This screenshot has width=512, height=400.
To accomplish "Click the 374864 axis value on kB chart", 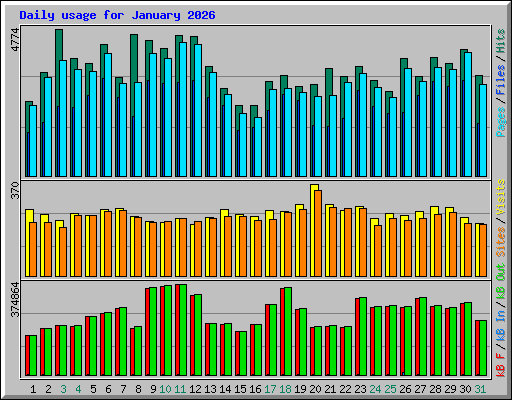I will 15,299.
